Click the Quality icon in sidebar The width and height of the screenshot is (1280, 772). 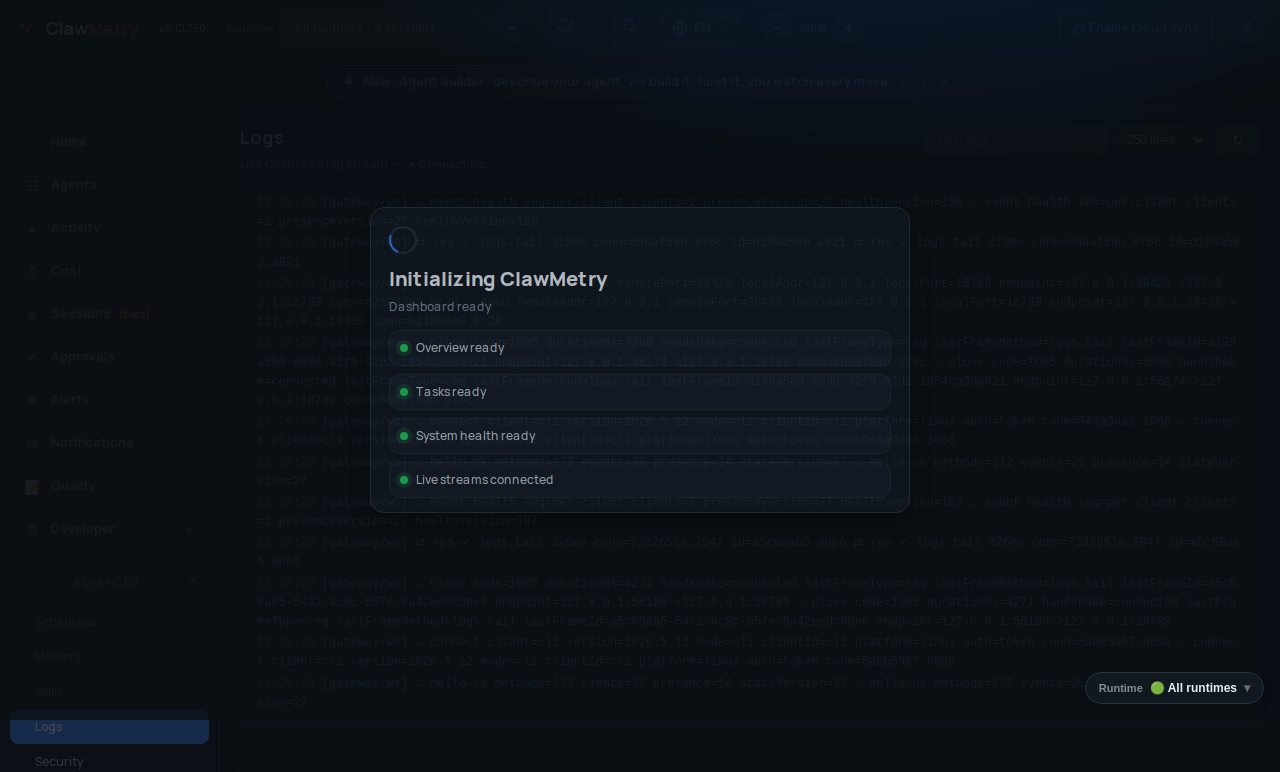coord(32,487)
